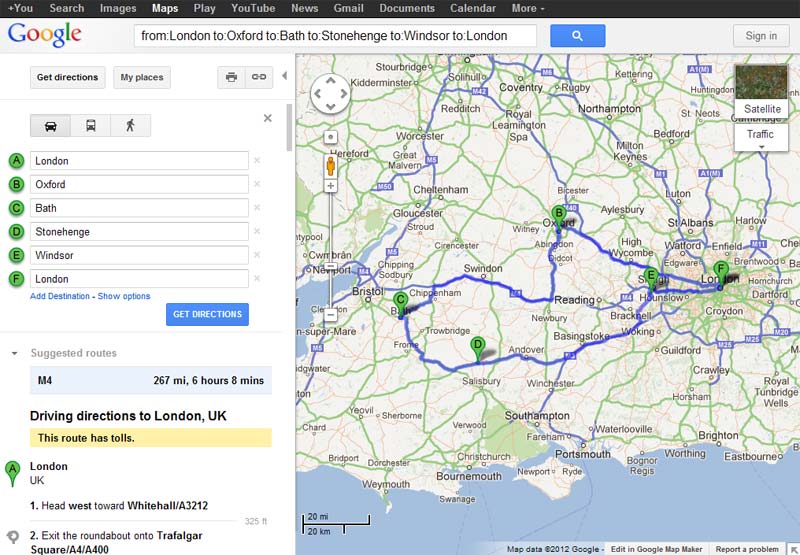This screenshot has width=800, height=555.
Task: Click the map pan compass control
Action: coord(331,94)
